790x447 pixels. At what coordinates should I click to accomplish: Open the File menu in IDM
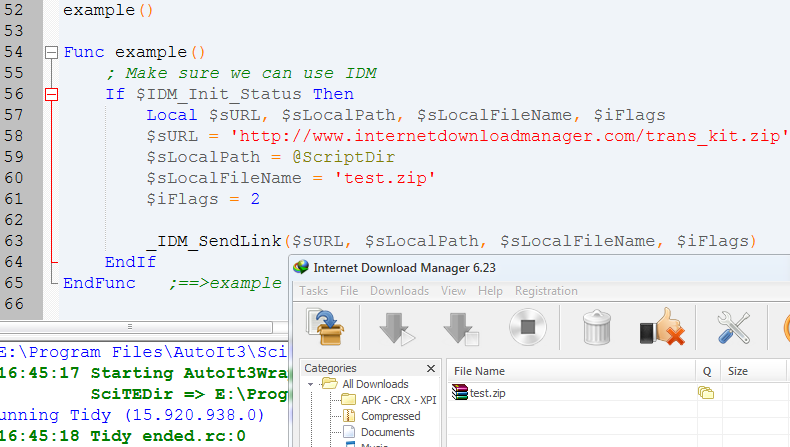coord(349,291)
